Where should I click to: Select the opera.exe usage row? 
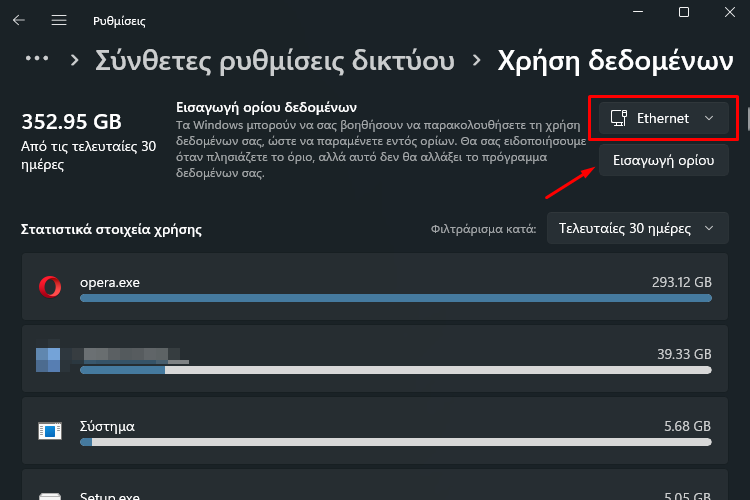pos(375,287)
